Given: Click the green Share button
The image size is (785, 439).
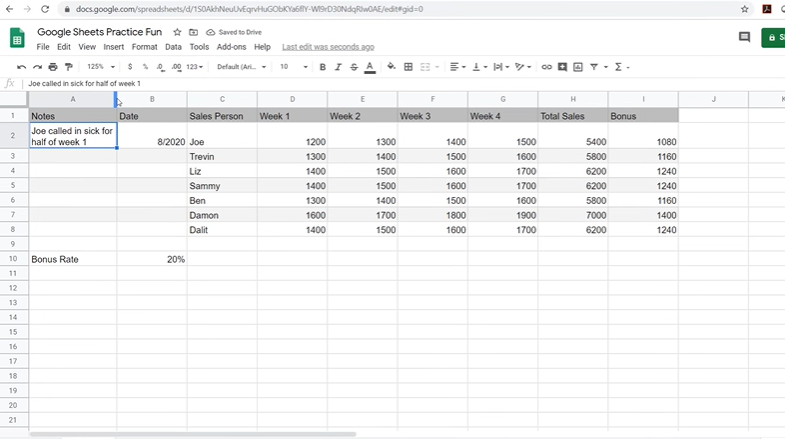Looking at the screenshot, I should tap(773, 38).
